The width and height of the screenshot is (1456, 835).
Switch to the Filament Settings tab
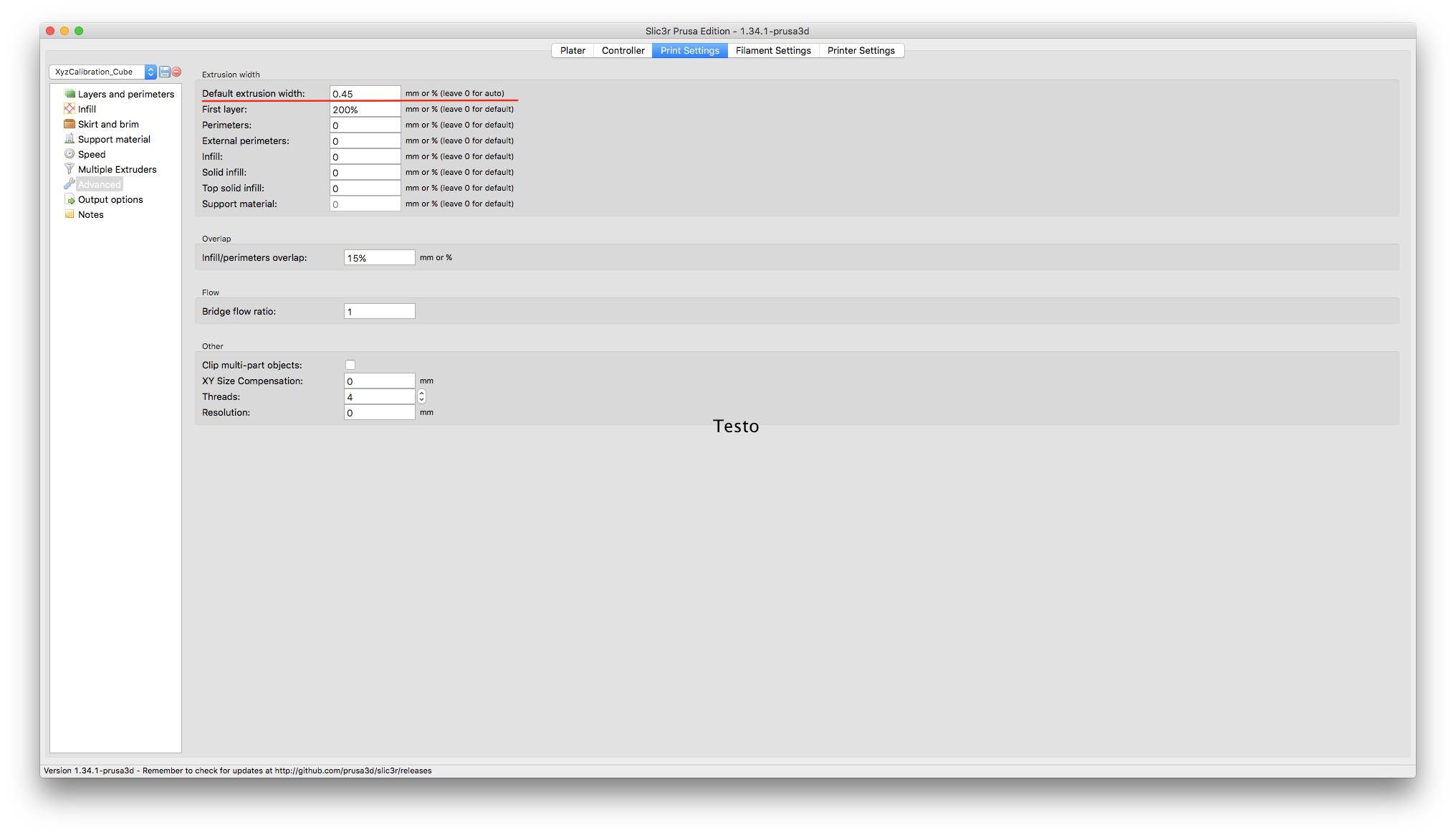click(x=773, y=50)
